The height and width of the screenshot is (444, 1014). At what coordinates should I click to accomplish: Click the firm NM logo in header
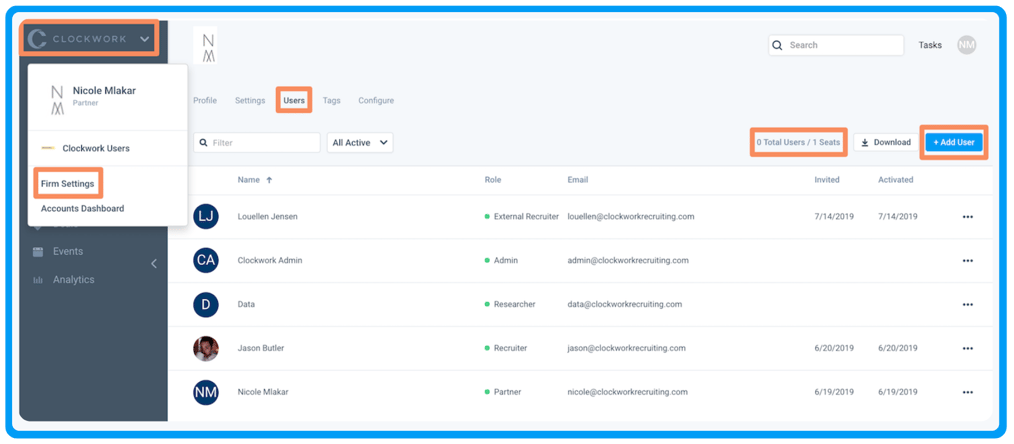coord(206,45)
